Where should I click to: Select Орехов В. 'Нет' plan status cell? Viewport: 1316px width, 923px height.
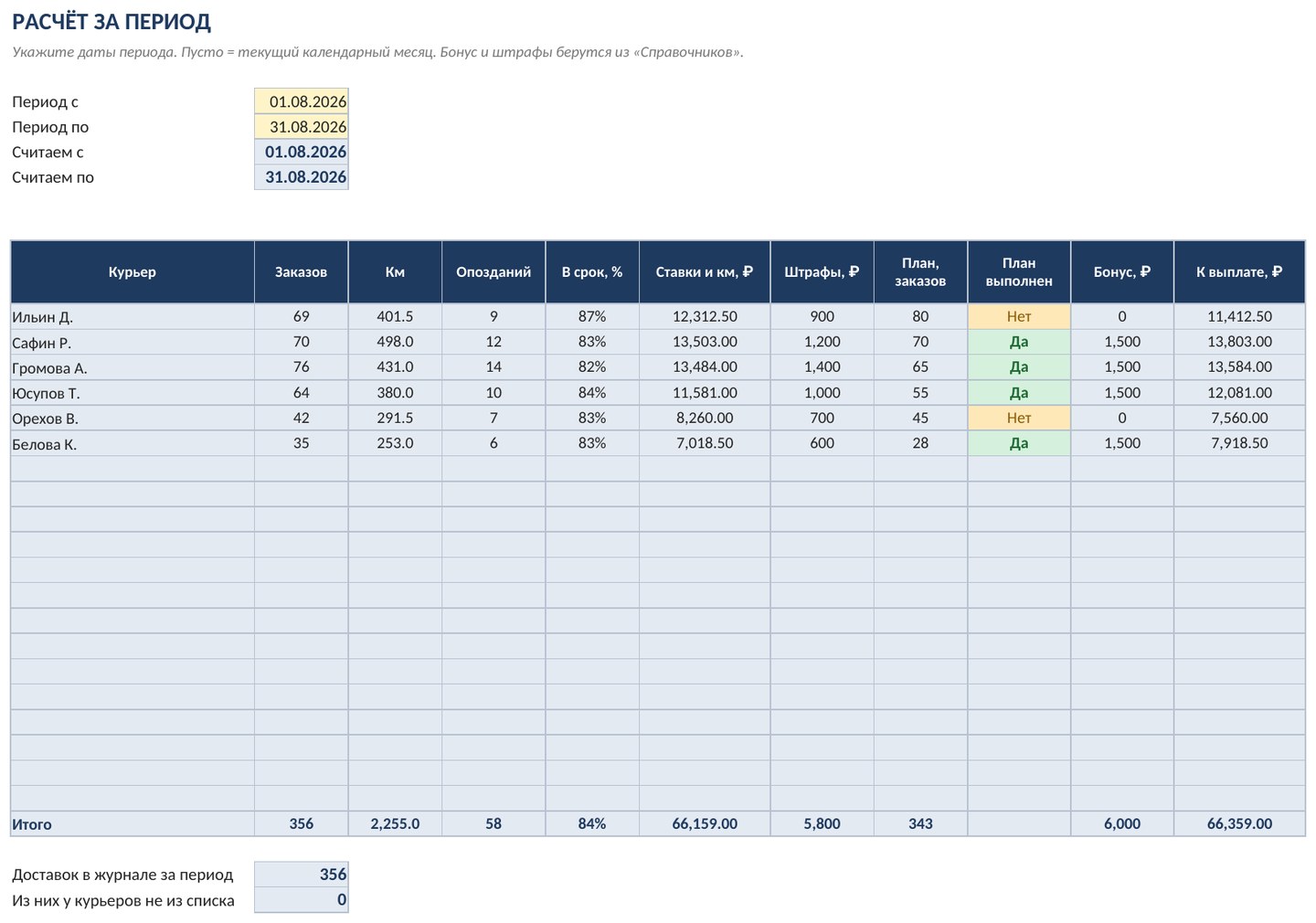[1019, 418]
